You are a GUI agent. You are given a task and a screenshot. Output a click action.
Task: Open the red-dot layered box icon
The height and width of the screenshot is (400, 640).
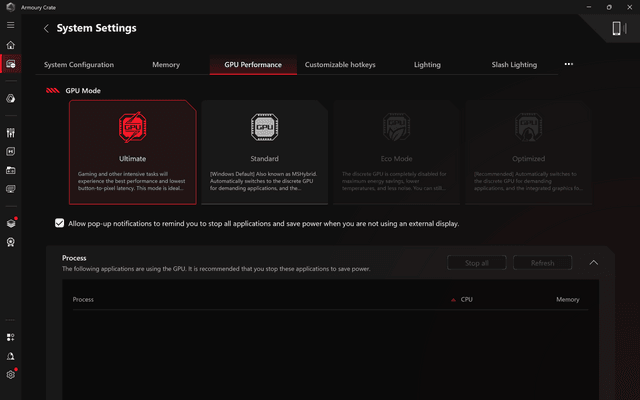tap(11, 223)
